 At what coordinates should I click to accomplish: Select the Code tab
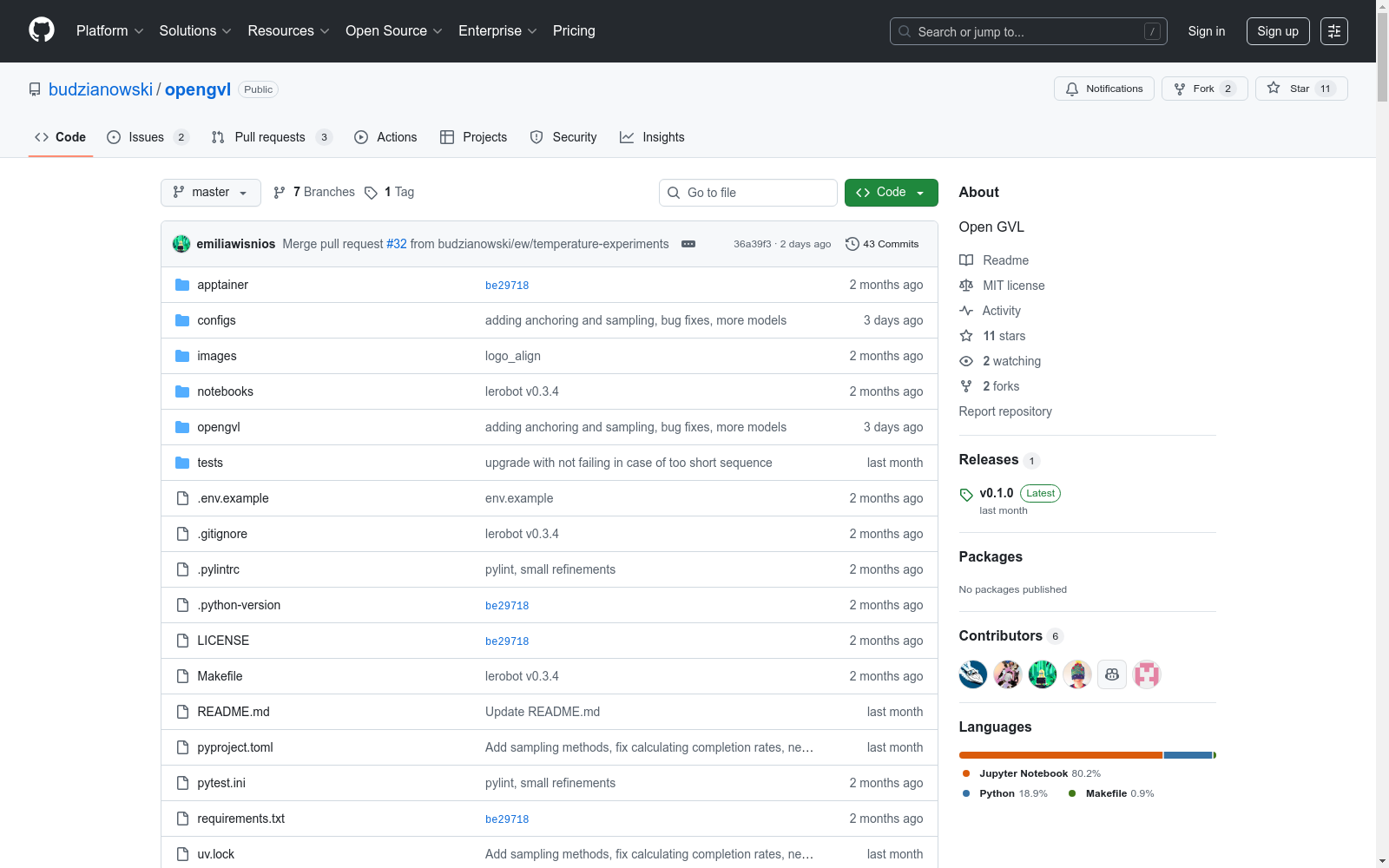point(60,137)
